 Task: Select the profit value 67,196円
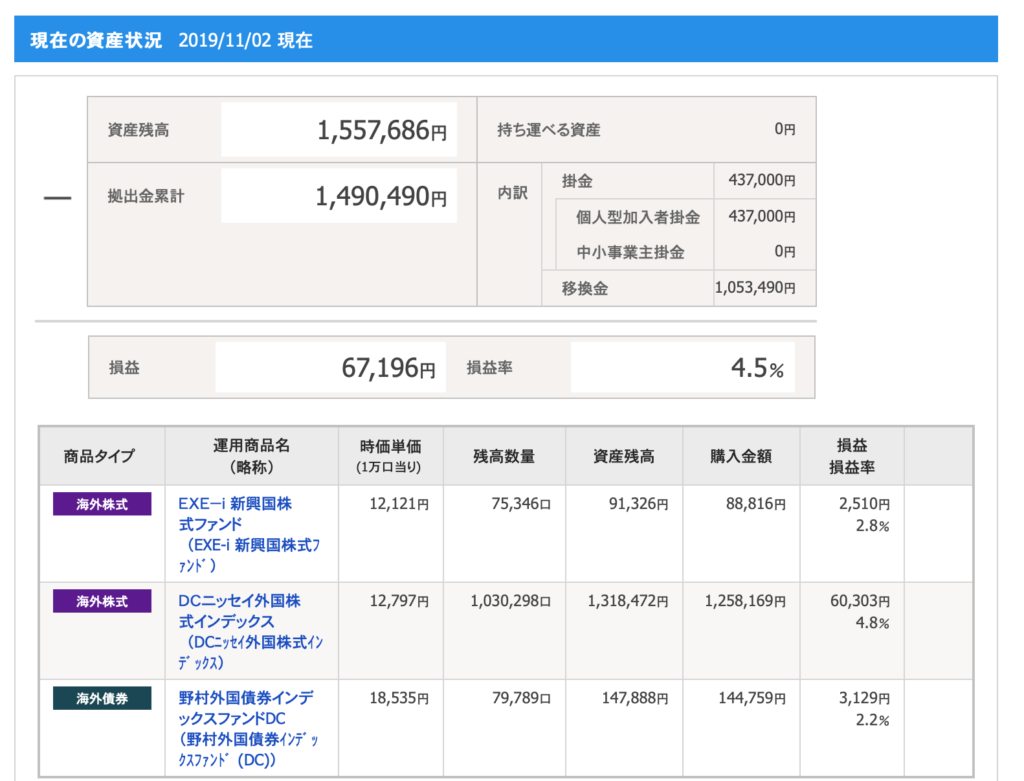click(x=389, y=368)
